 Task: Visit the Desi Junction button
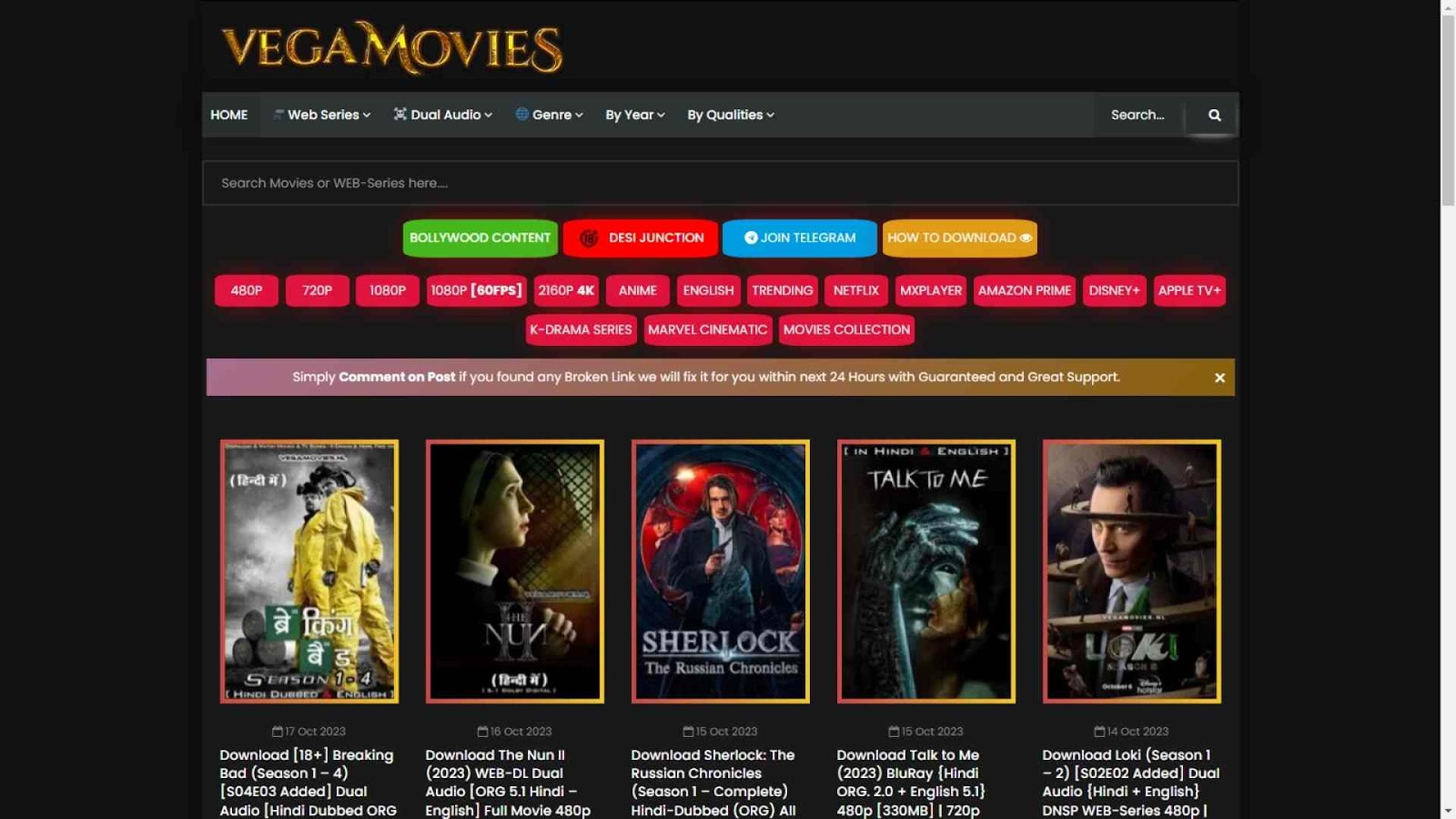(641, 238)
